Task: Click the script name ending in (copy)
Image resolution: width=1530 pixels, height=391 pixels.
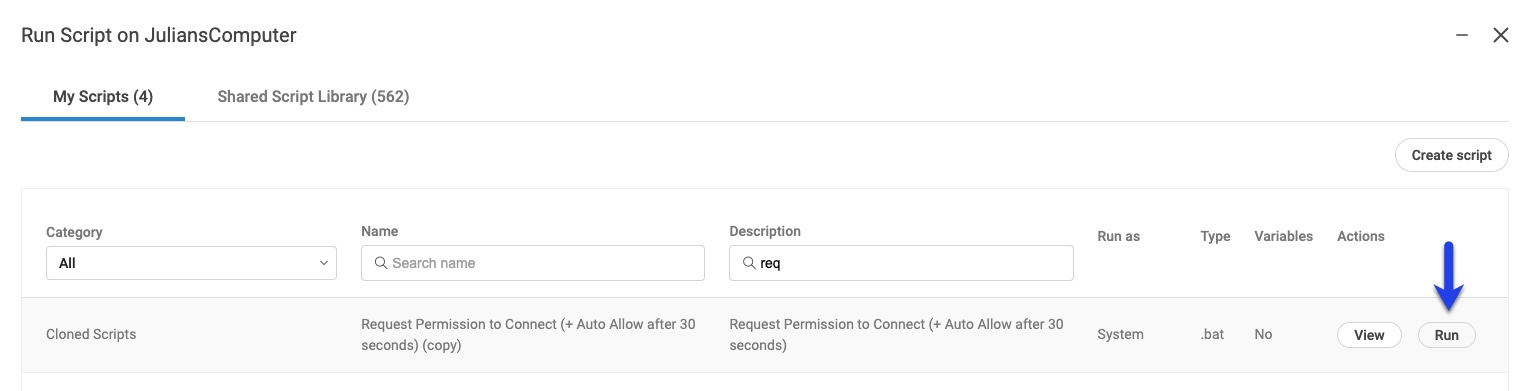Action: coord(528,335)
